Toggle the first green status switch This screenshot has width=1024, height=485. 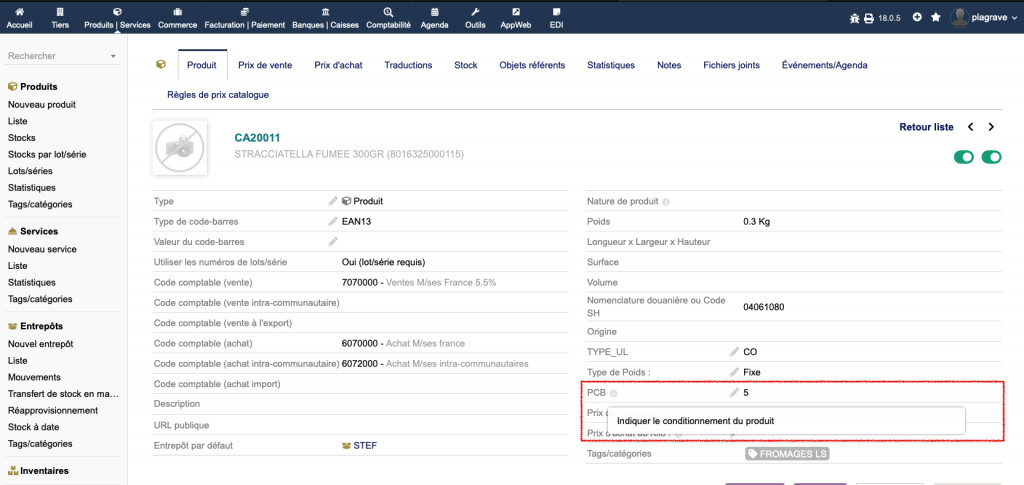(x=964, y=157)
